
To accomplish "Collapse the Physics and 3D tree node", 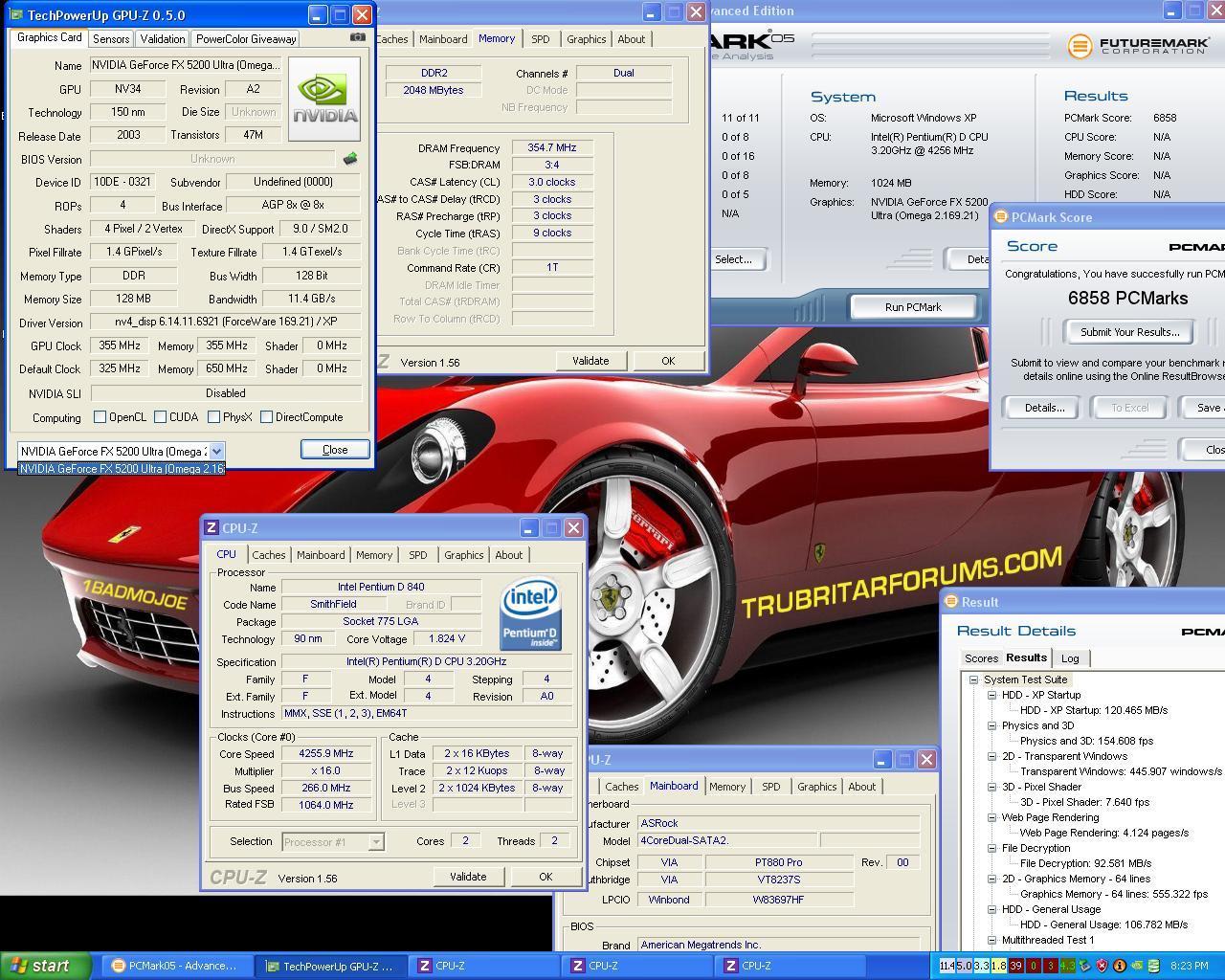I will pos(991,725).
